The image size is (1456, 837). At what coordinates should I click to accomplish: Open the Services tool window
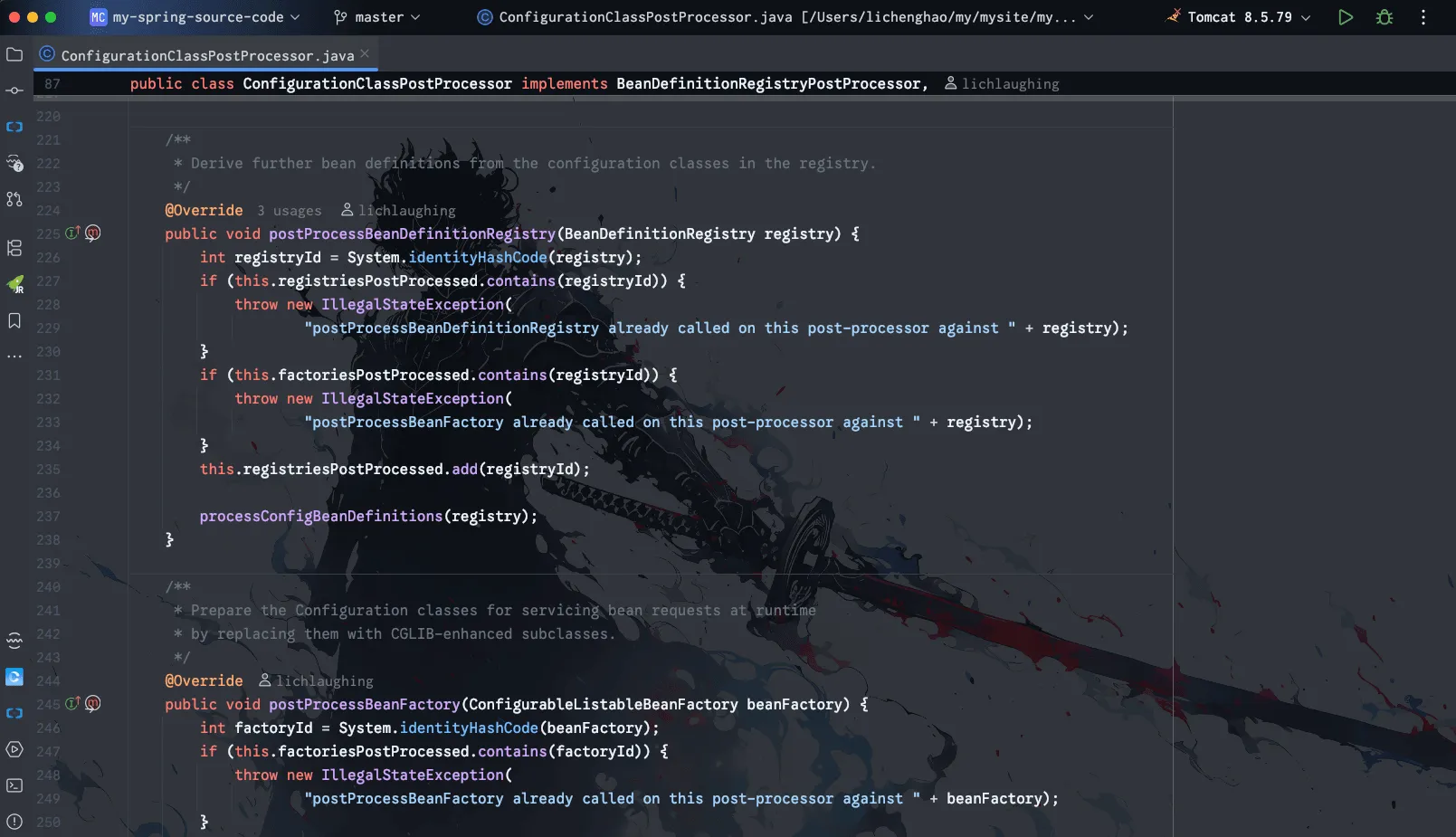tap(14, 749)
